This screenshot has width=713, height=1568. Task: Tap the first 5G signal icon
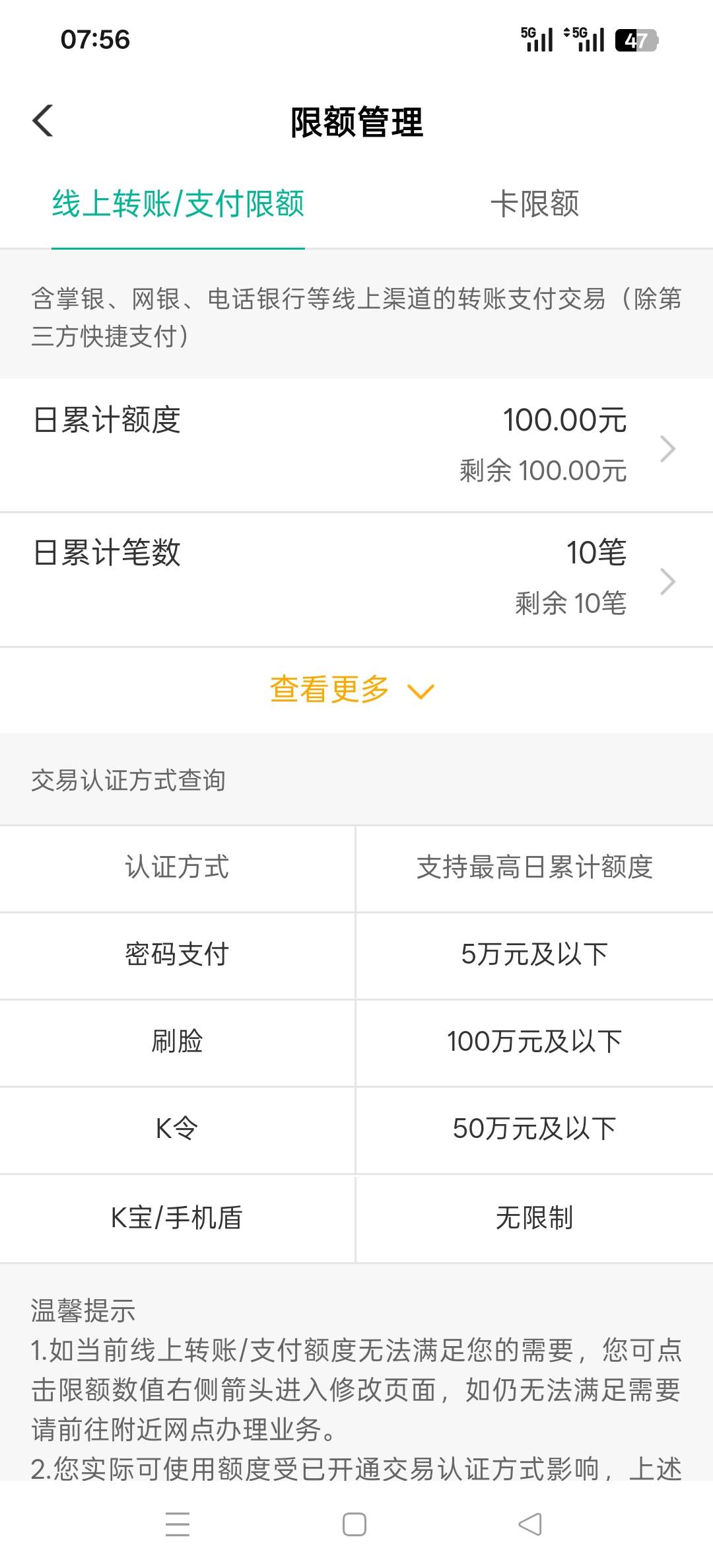(537, 39)
